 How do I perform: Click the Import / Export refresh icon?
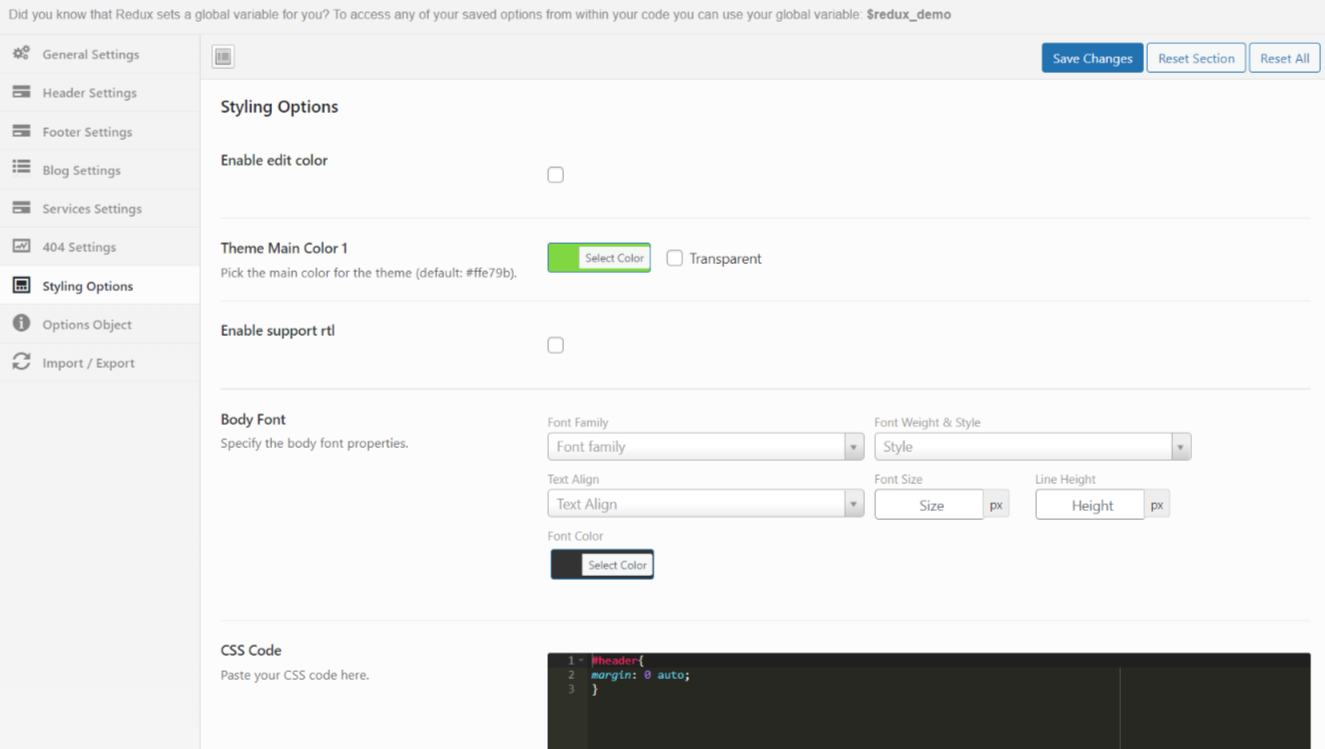click(x=21, y=362)
